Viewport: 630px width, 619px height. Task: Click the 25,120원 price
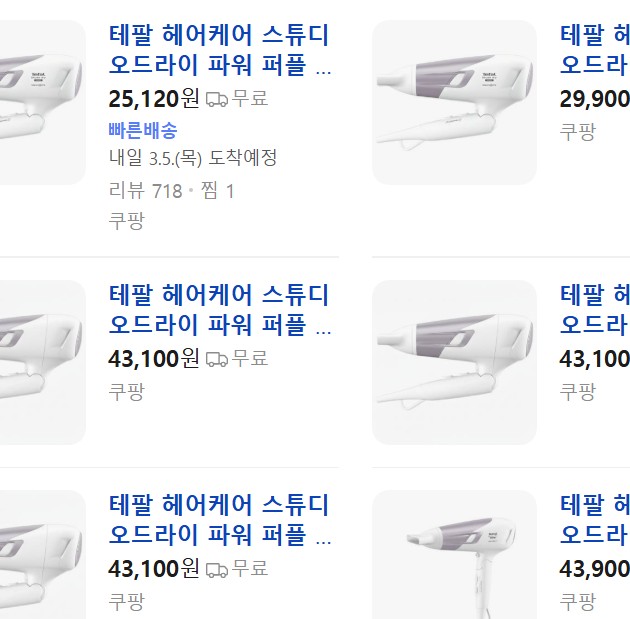point(154,99)
